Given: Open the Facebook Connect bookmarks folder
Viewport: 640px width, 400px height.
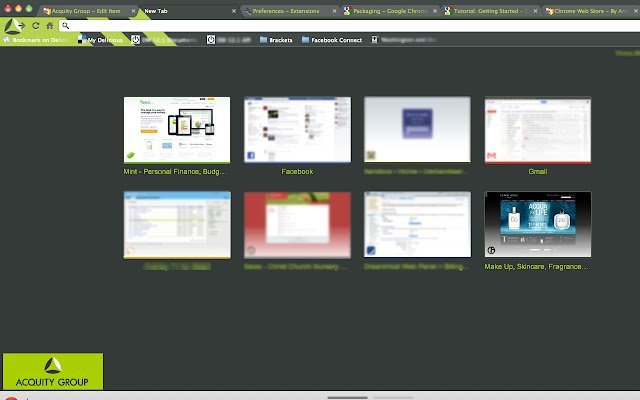Looking at the screenshot, I should (332, 40).
